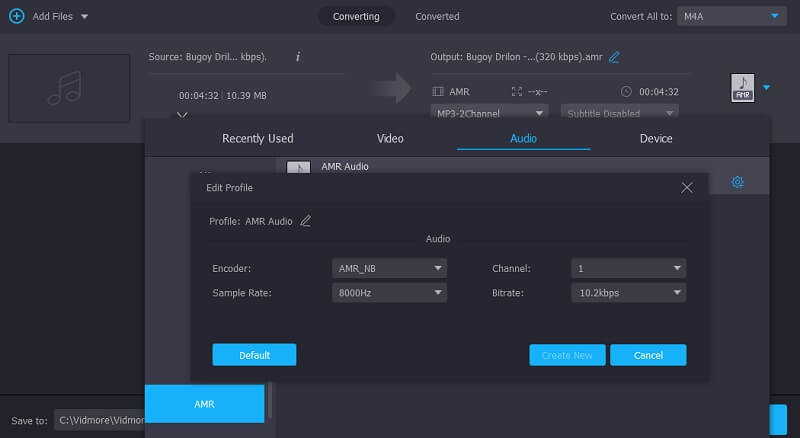Image resolution: width=800 pixels, height=438 pixels.
Task: Edit output filename with pencil icon
Action: (x=614, y=57)
